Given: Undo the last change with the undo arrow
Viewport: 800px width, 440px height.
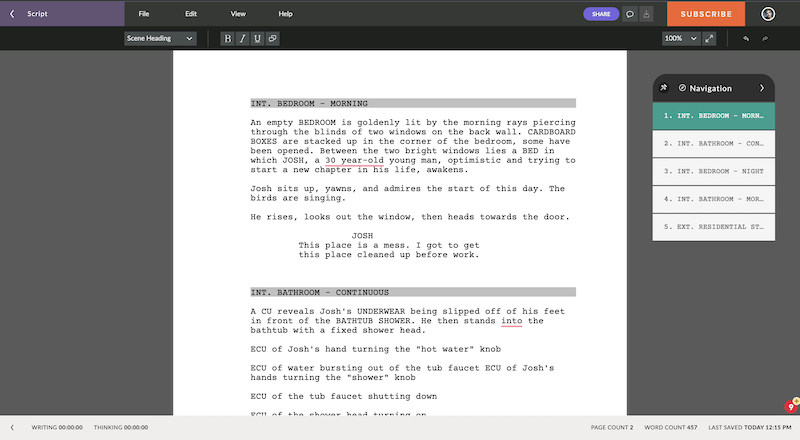Looking at the screenshot, I should click(x=746, y=38).
